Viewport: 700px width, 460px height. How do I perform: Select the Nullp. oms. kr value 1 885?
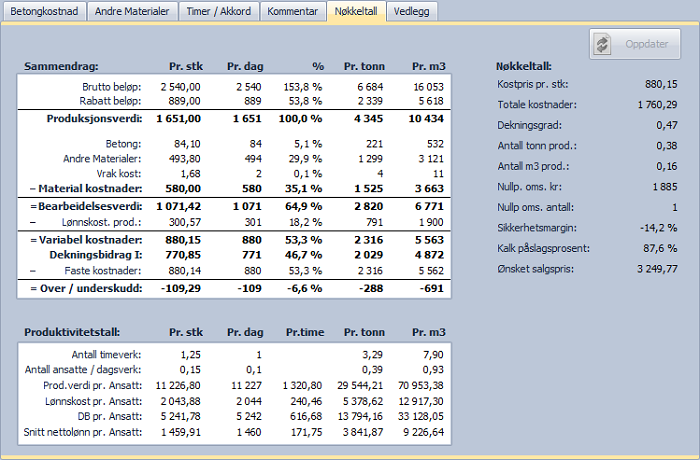point(662,186)
